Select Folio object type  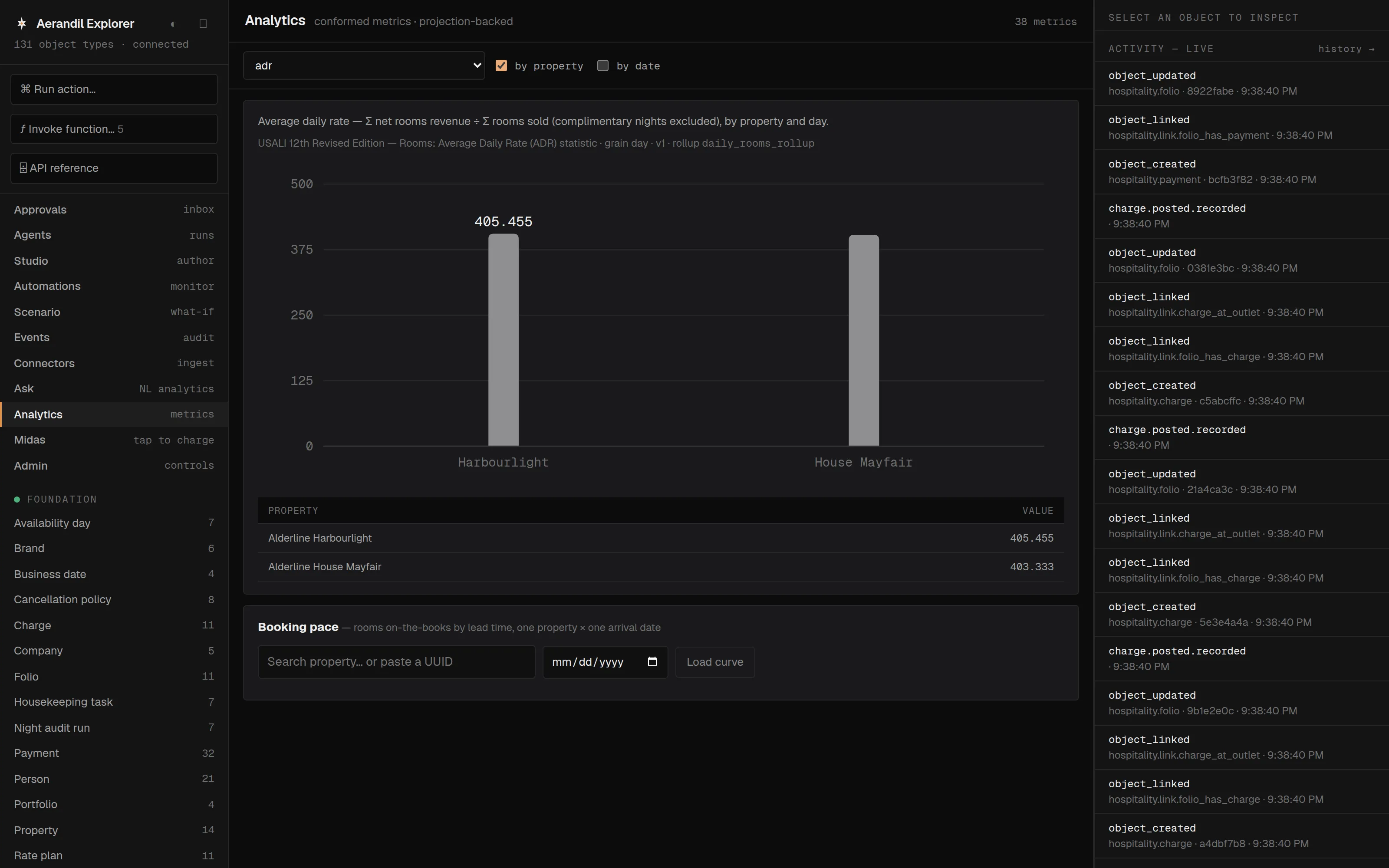coord(114,676)
